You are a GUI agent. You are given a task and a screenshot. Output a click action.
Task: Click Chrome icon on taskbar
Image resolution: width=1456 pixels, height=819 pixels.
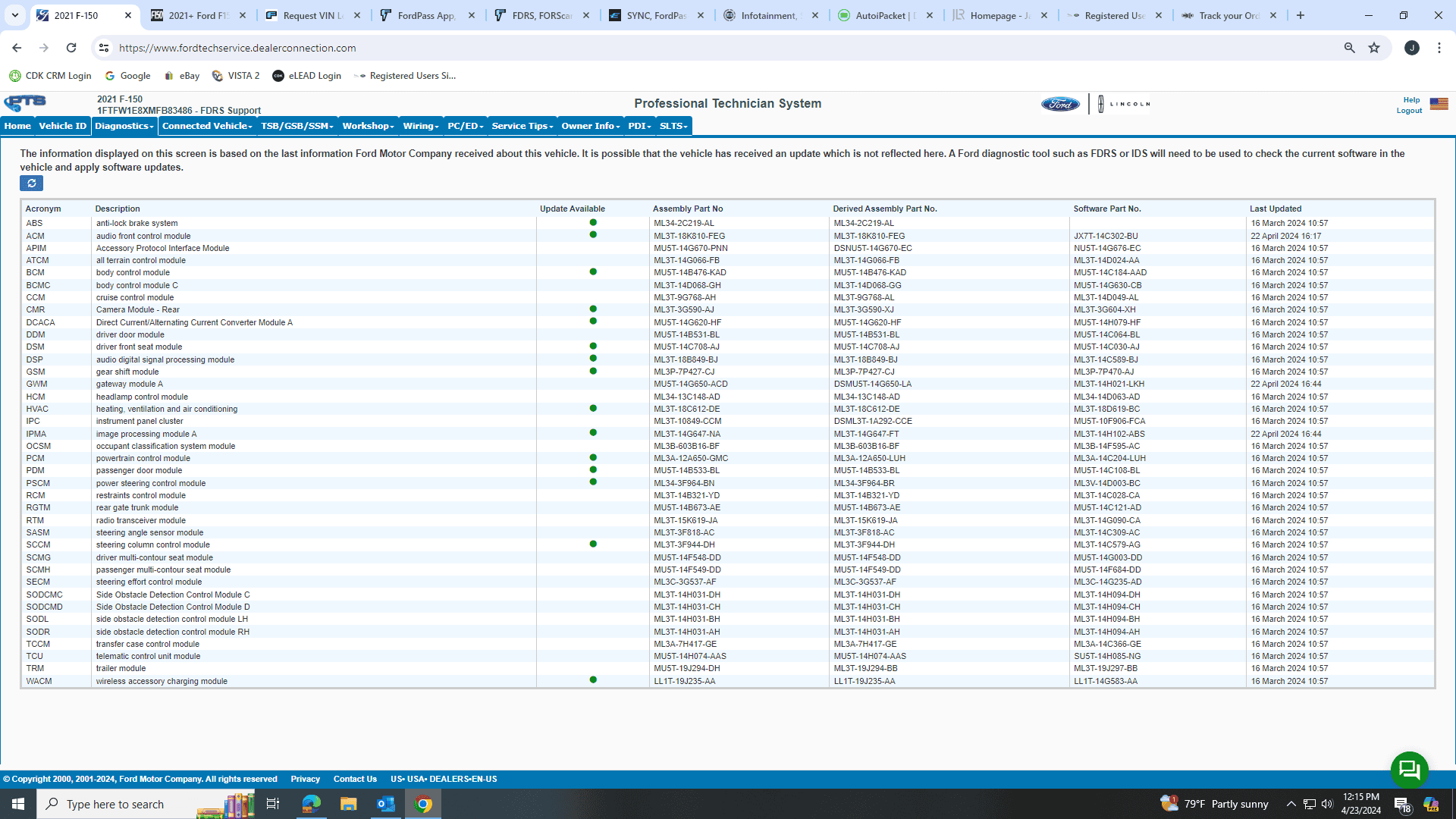[x=423, y=804]
